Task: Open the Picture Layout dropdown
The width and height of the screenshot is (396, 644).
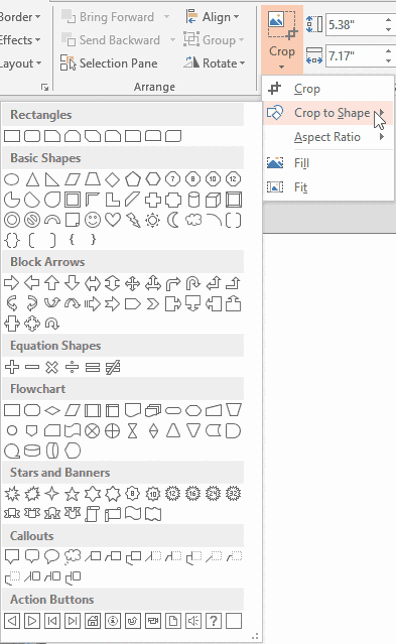Action: pyautogui.click(x=21, y=63)
